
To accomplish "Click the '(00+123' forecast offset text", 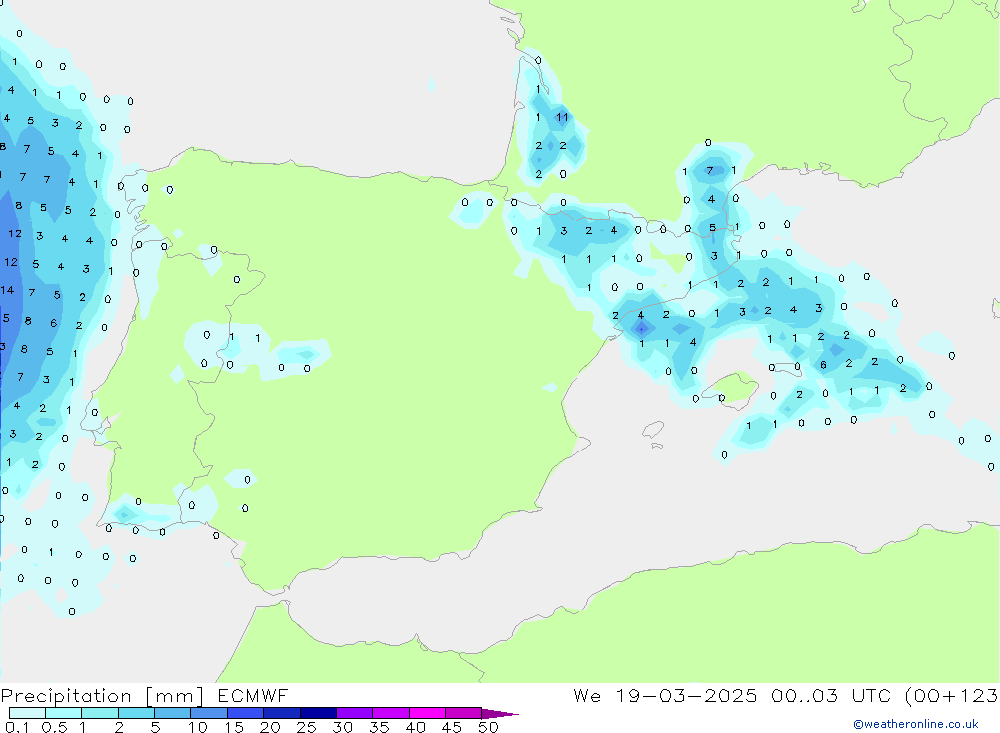I will [x=951, y=695].
